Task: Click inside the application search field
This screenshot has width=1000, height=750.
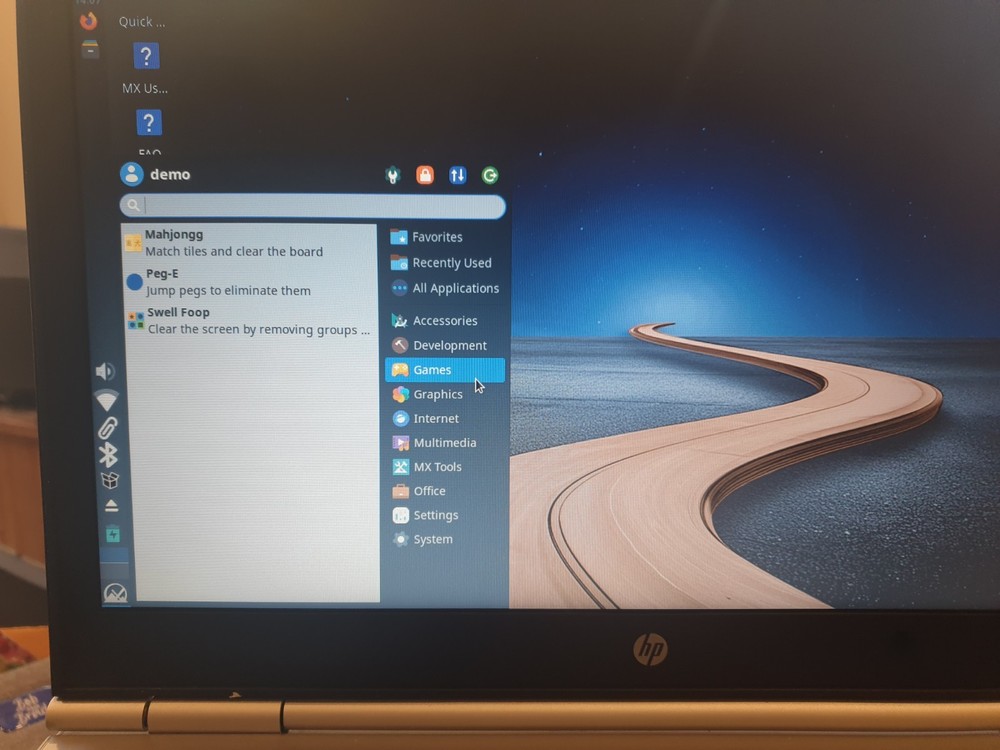Action: [310, 205]
